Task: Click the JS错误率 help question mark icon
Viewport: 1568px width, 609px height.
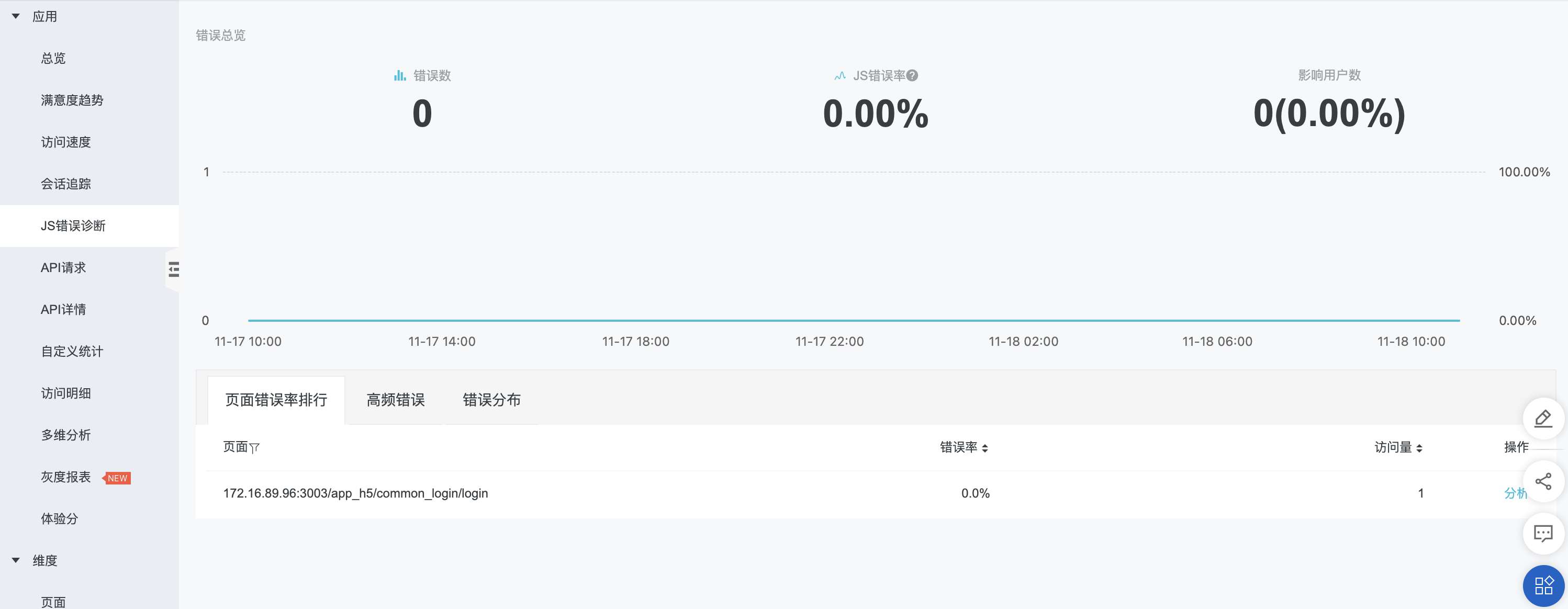Action: (912, 75)
